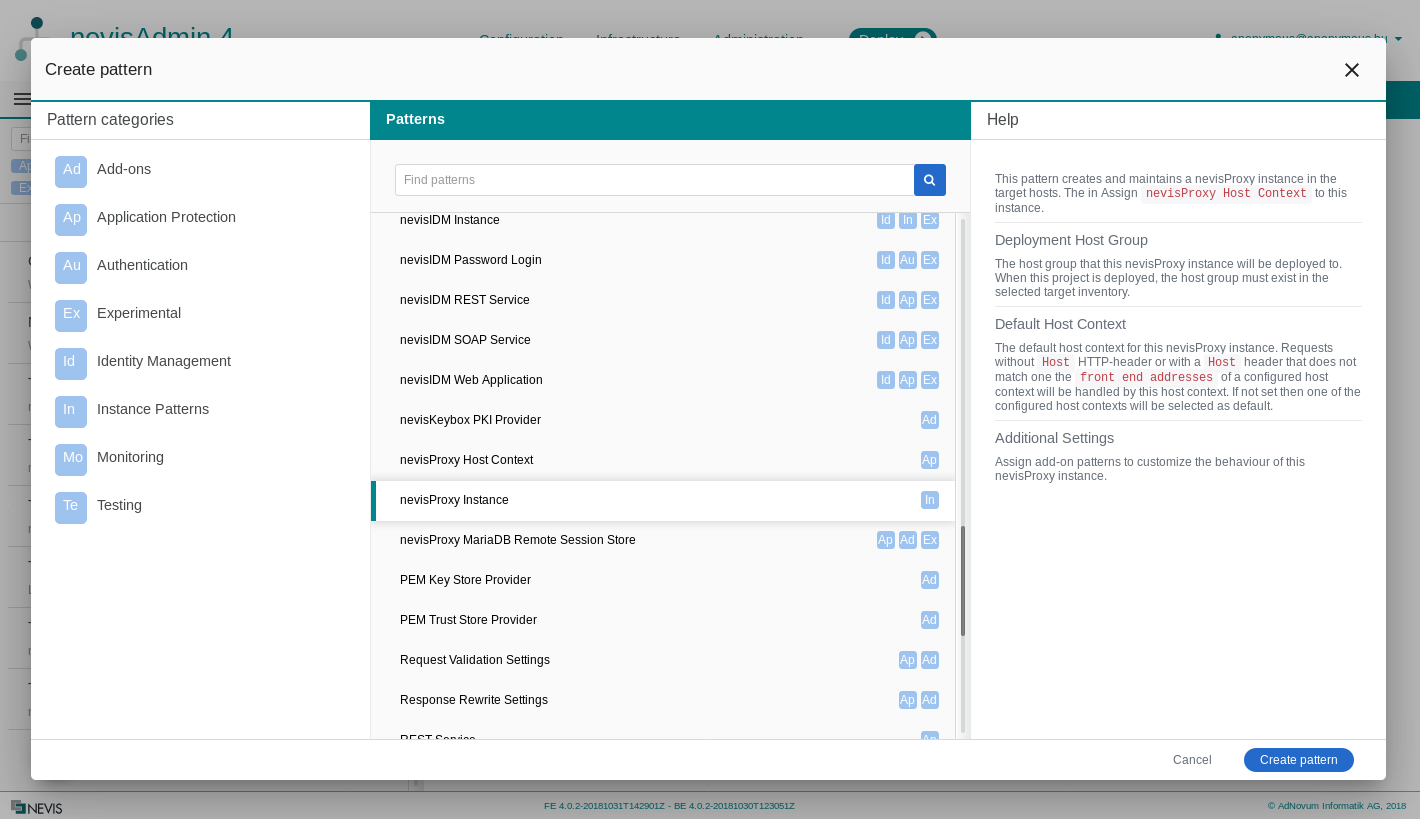Select the Monitoring category badge
The image size is (1420, 819).
pyautogui.click(x=71, y=460)
